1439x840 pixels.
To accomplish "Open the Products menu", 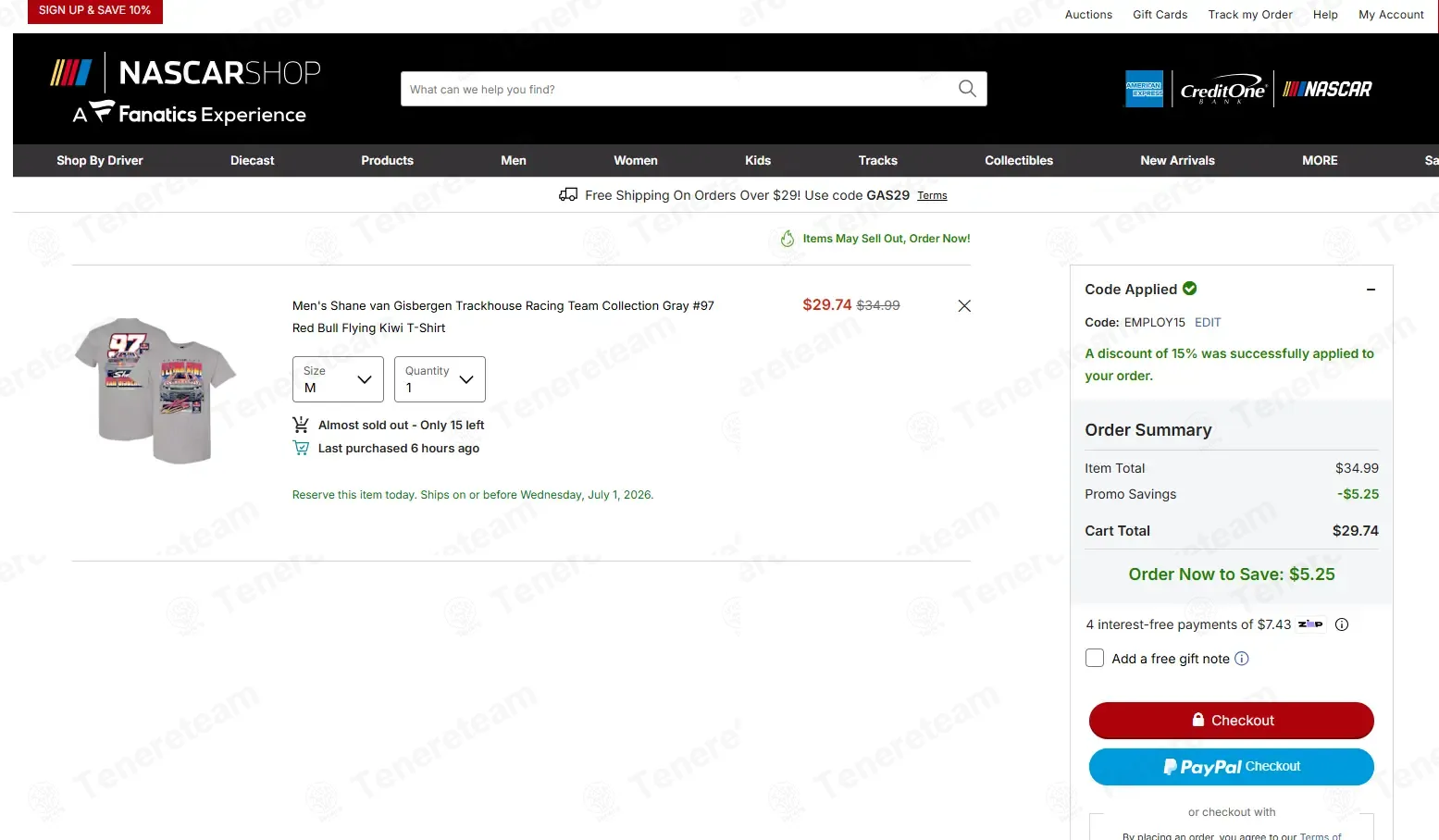I will (x=387, y=160).
